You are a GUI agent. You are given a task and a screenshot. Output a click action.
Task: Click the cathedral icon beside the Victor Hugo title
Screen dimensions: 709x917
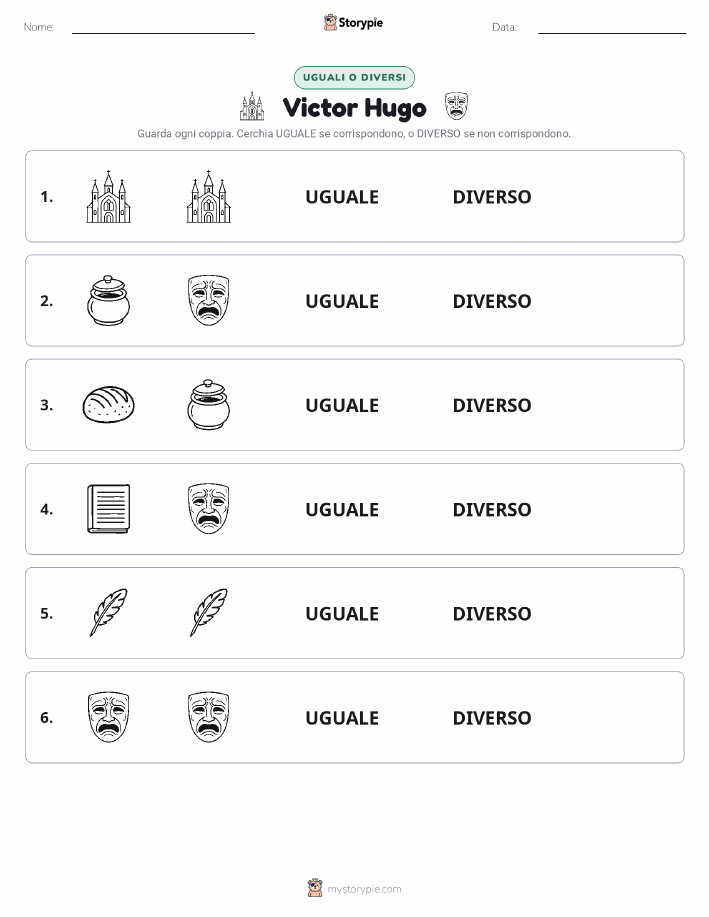tap(252, 106)
